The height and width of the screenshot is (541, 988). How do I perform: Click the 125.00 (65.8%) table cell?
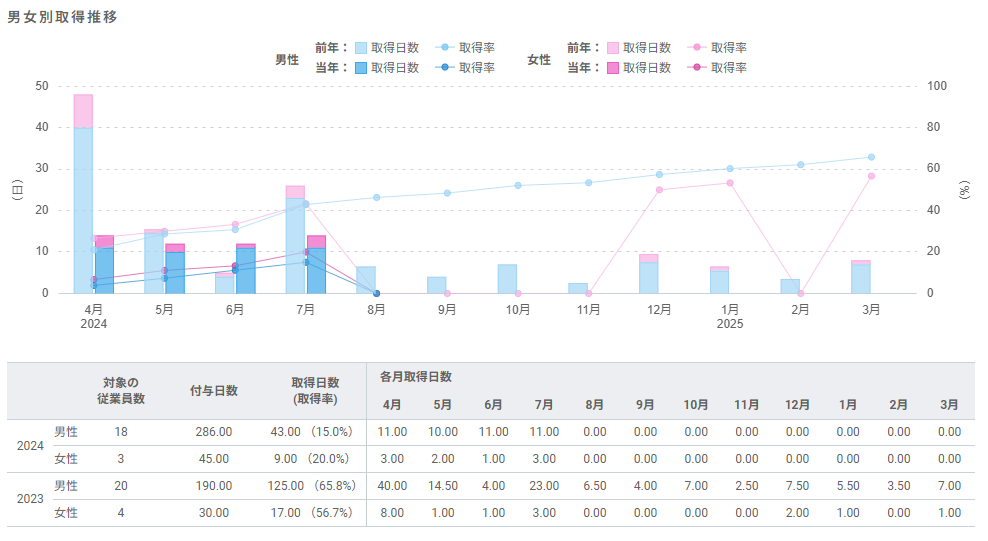pos(313,486)
